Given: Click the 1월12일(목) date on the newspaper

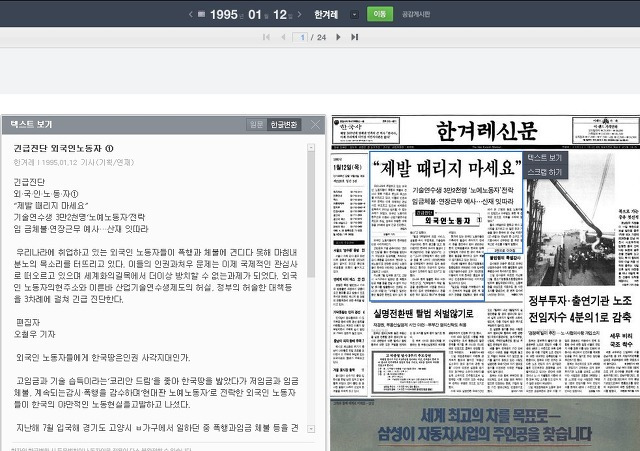Looking at the screenshot, I should [x=347, y=167].
